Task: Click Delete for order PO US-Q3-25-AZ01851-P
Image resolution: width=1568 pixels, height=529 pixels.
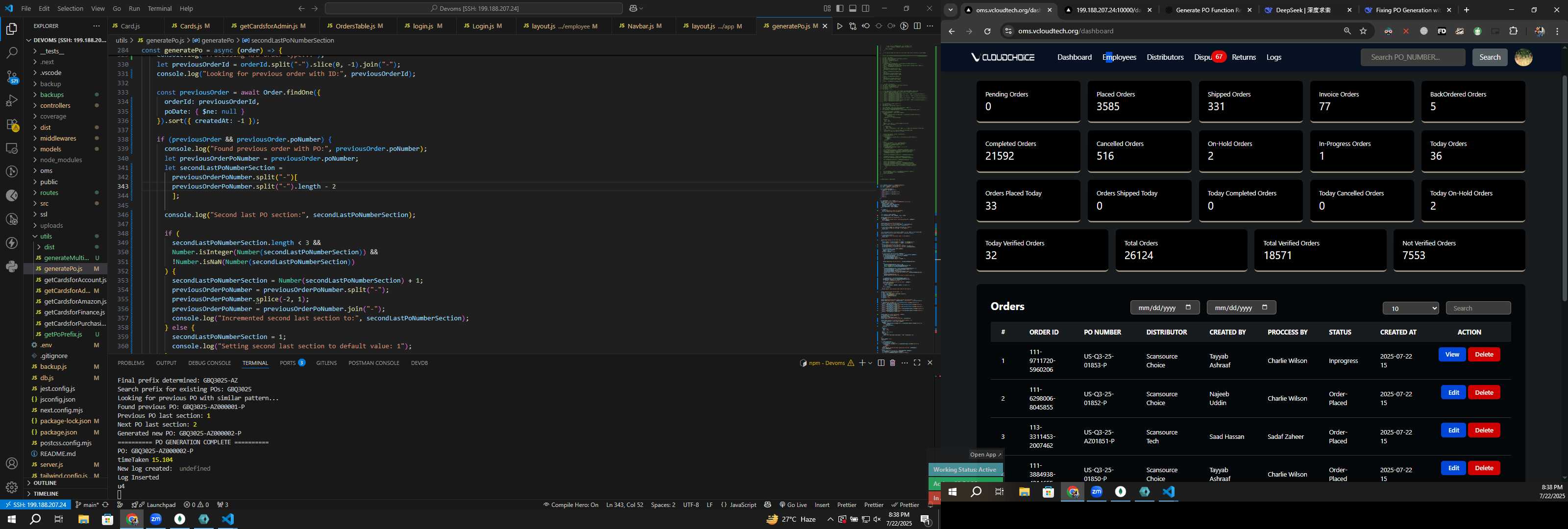Action: click(1483, 431)
